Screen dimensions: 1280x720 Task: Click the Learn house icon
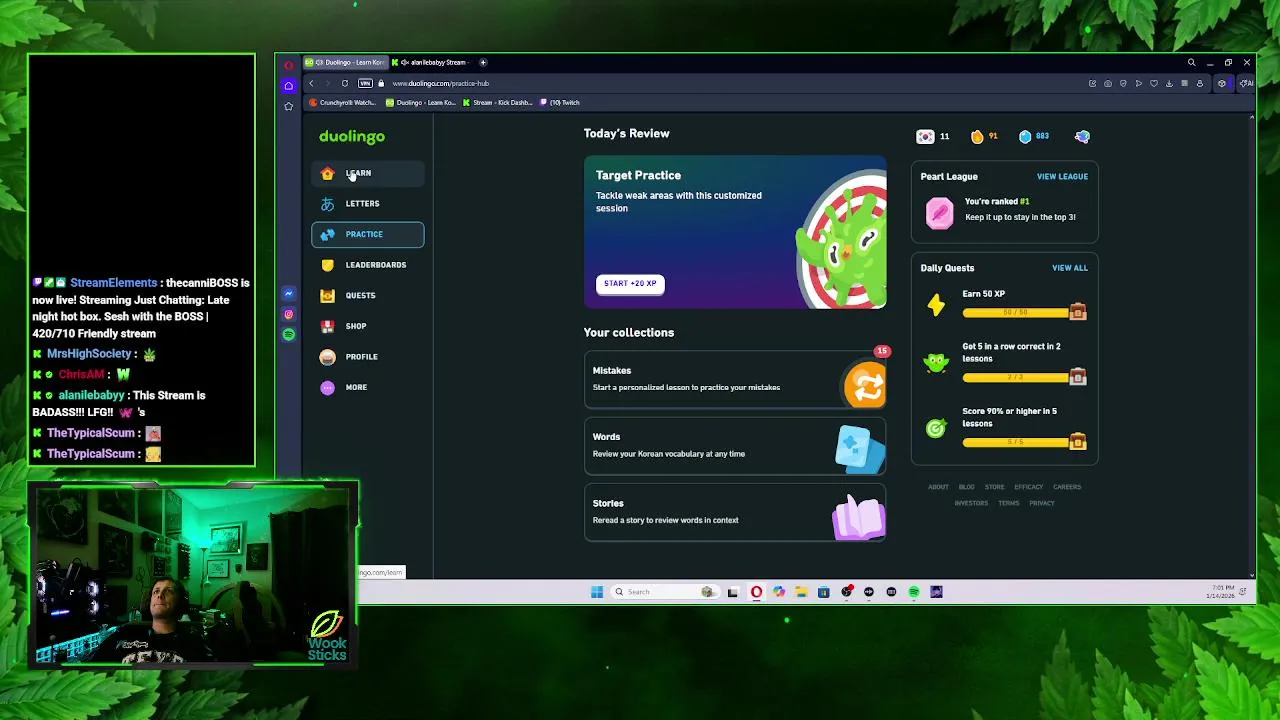327,173
